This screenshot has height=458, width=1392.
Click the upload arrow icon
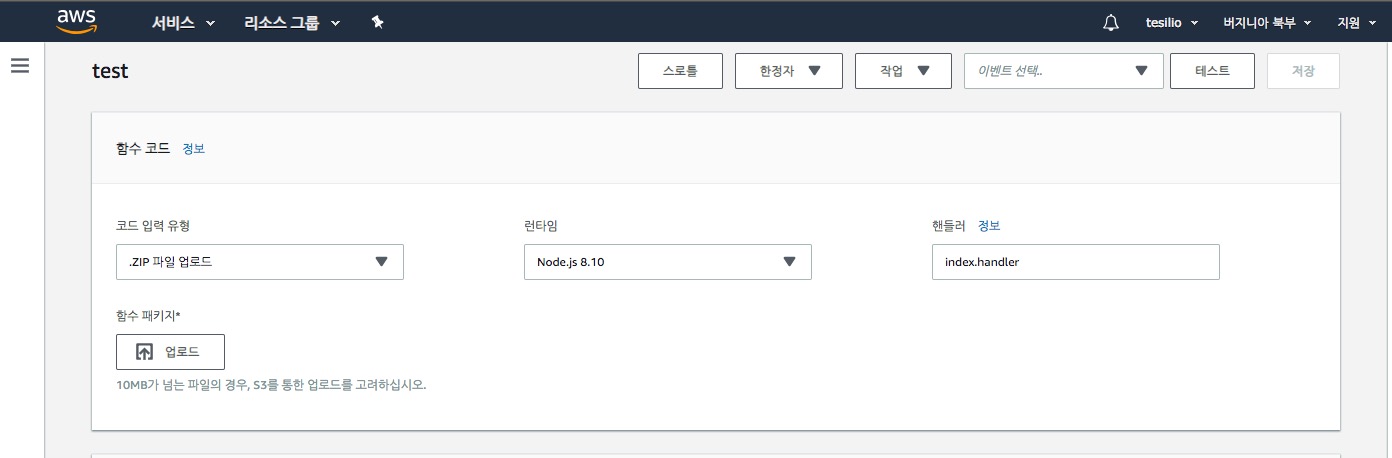pos(144,352)
